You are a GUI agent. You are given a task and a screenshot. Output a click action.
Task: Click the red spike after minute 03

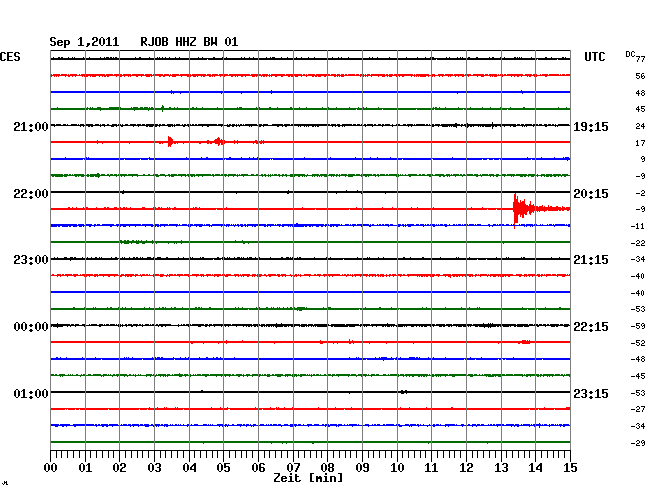click(170, 142)
